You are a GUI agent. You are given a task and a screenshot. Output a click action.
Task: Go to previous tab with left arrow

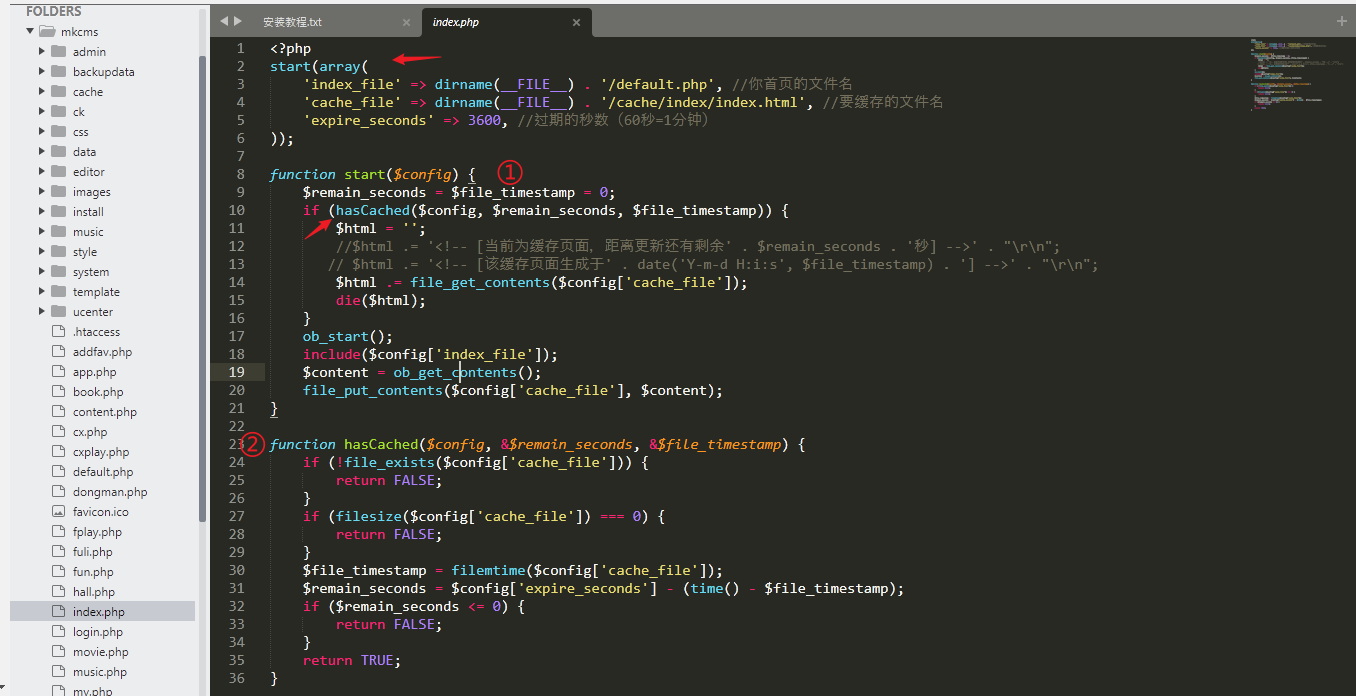click(x=224, y=21)
